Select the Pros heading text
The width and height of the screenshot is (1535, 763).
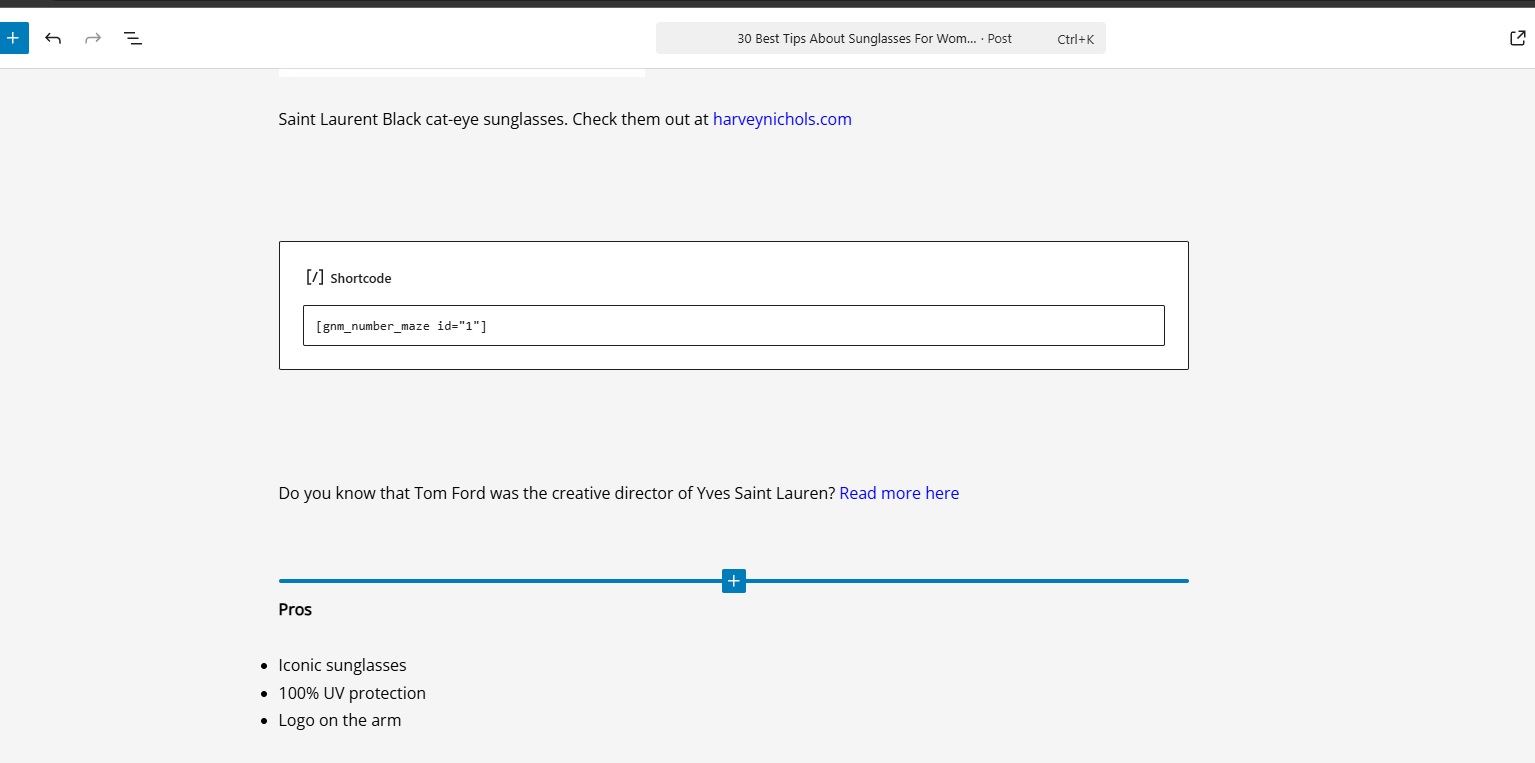pyautogui.click(x=295, y=609)
